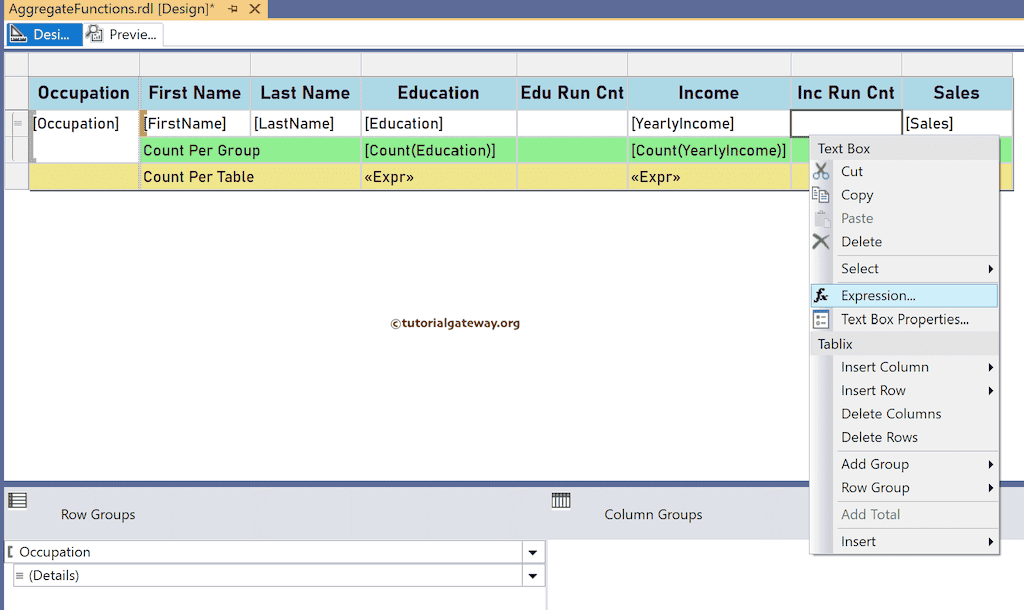The width and height of the screenshot is (1024, 610).
Task: Click the selected empty Inc Run Cnt textbox
Action: 846,123
